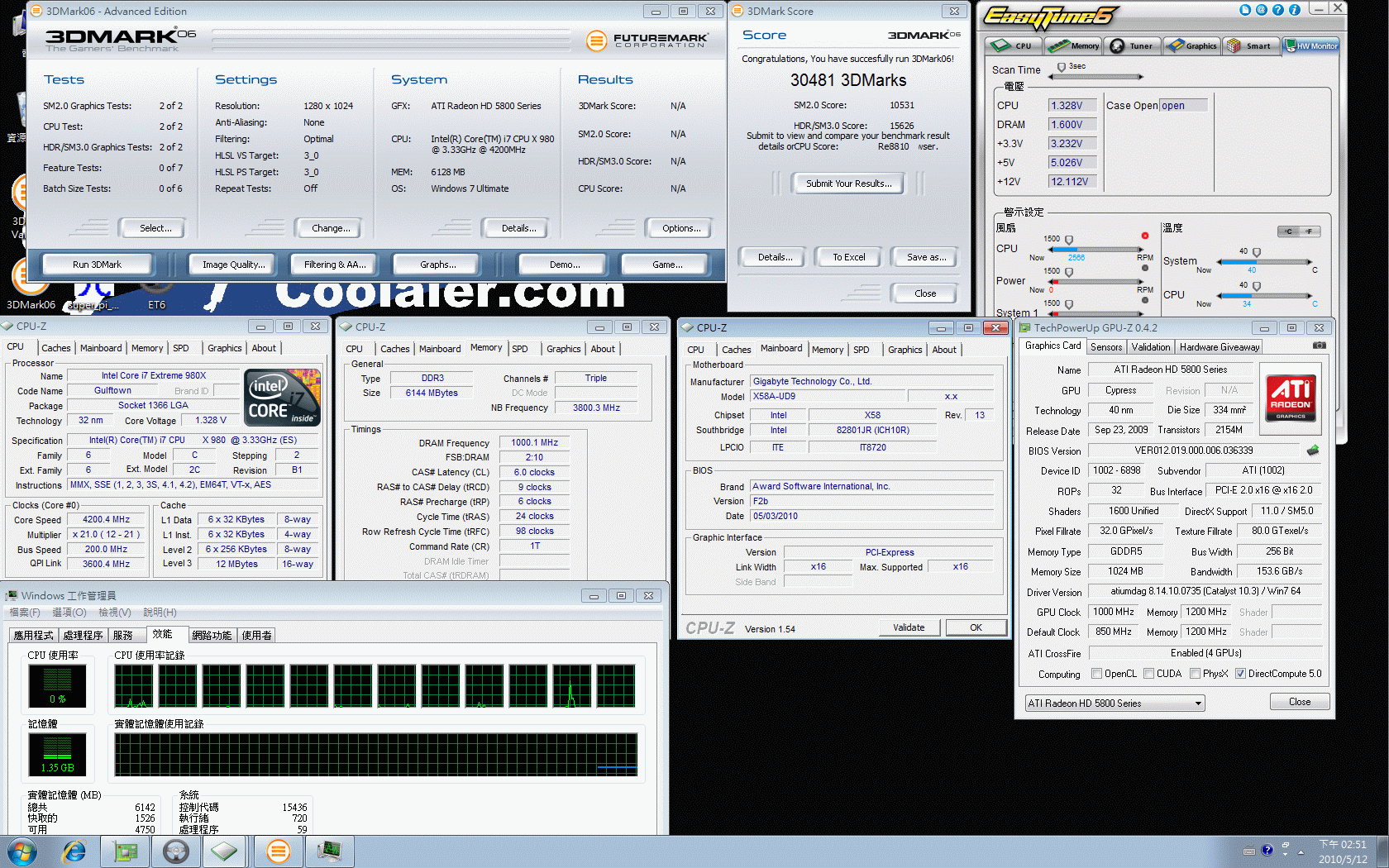Switch temperature unit to Fahrenheit
The width and height of the screenshot is (1389, 868).
(x=1309, y=231)
